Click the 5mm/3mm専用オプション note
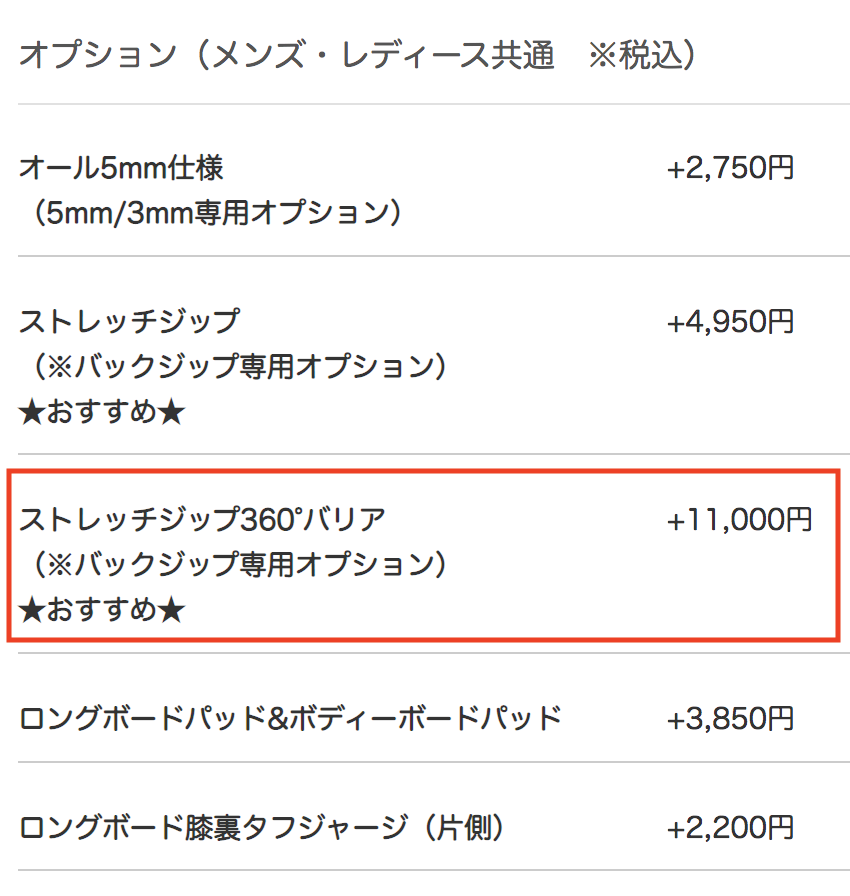850x896 pixels. (x=217, y=213)
